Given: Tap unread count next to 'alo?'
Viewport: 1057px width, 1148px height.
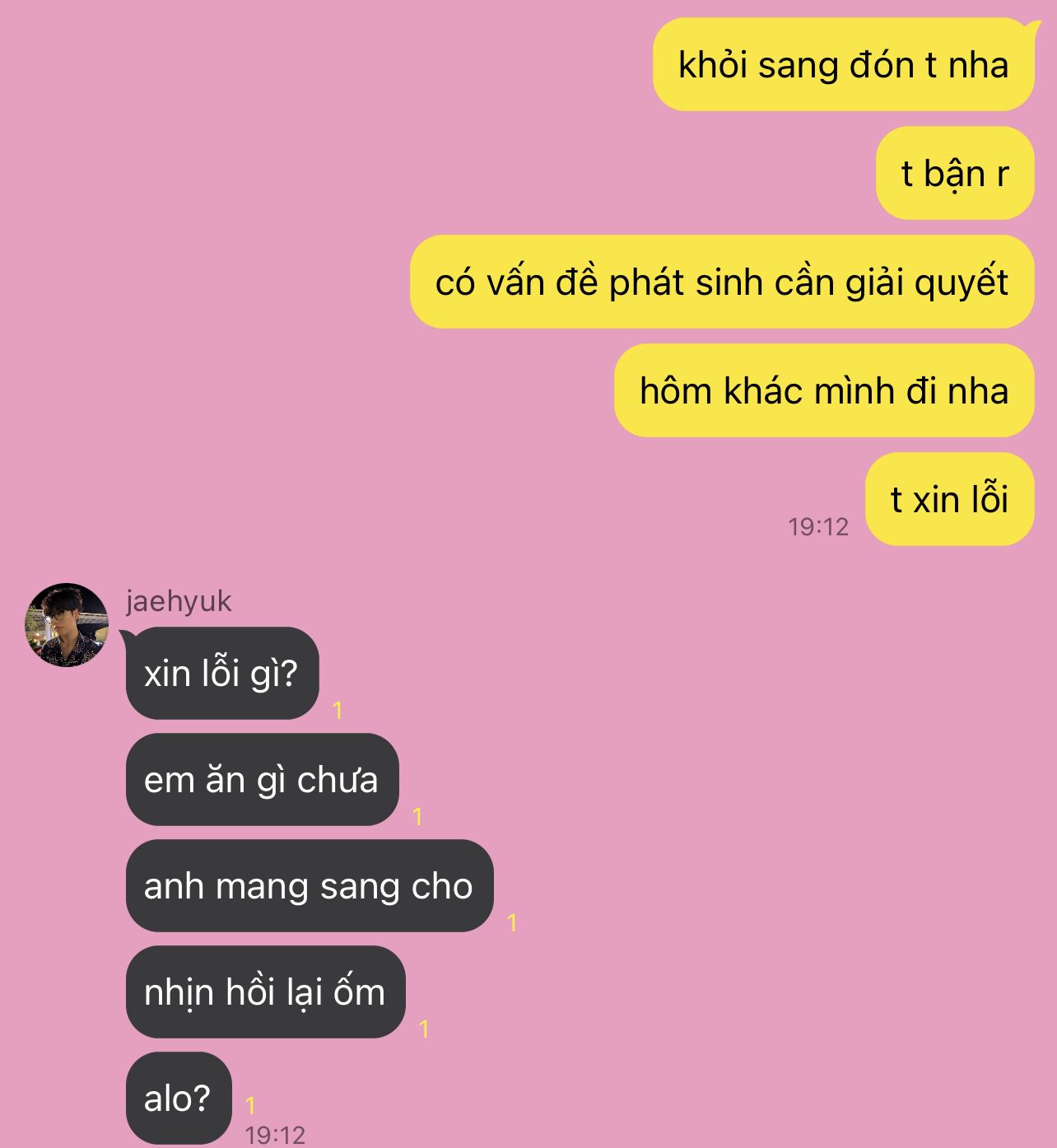Looking at the screenshot, I should point(250,1105).
